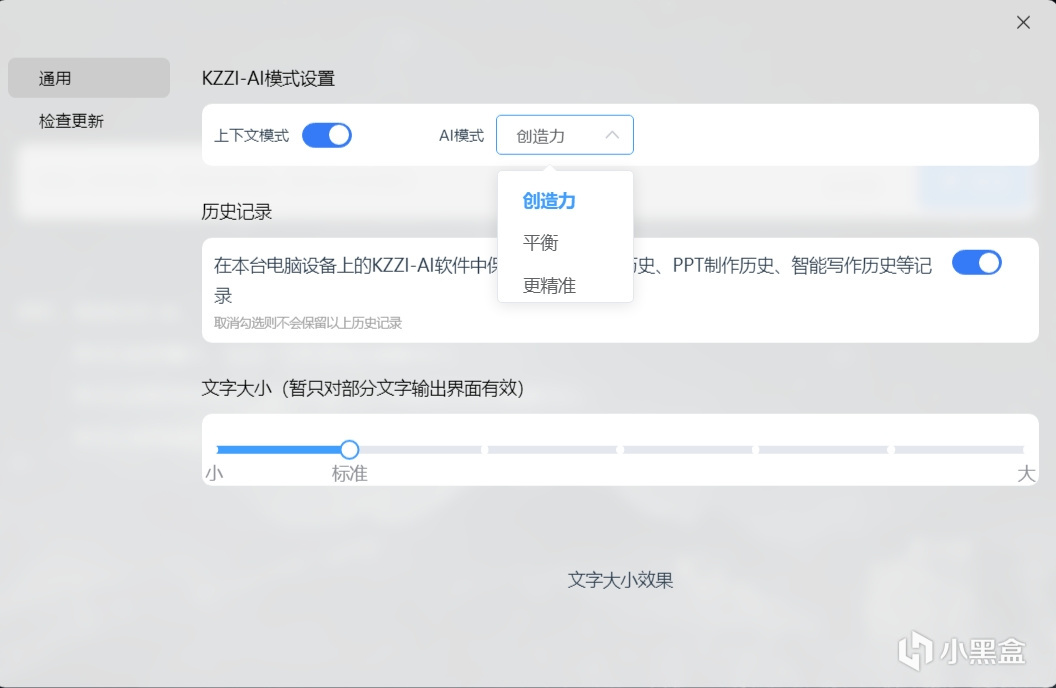Click the 上下文模式 label
The height and width of the screenshot is (688, 1056).
click(x=251, y=136)
